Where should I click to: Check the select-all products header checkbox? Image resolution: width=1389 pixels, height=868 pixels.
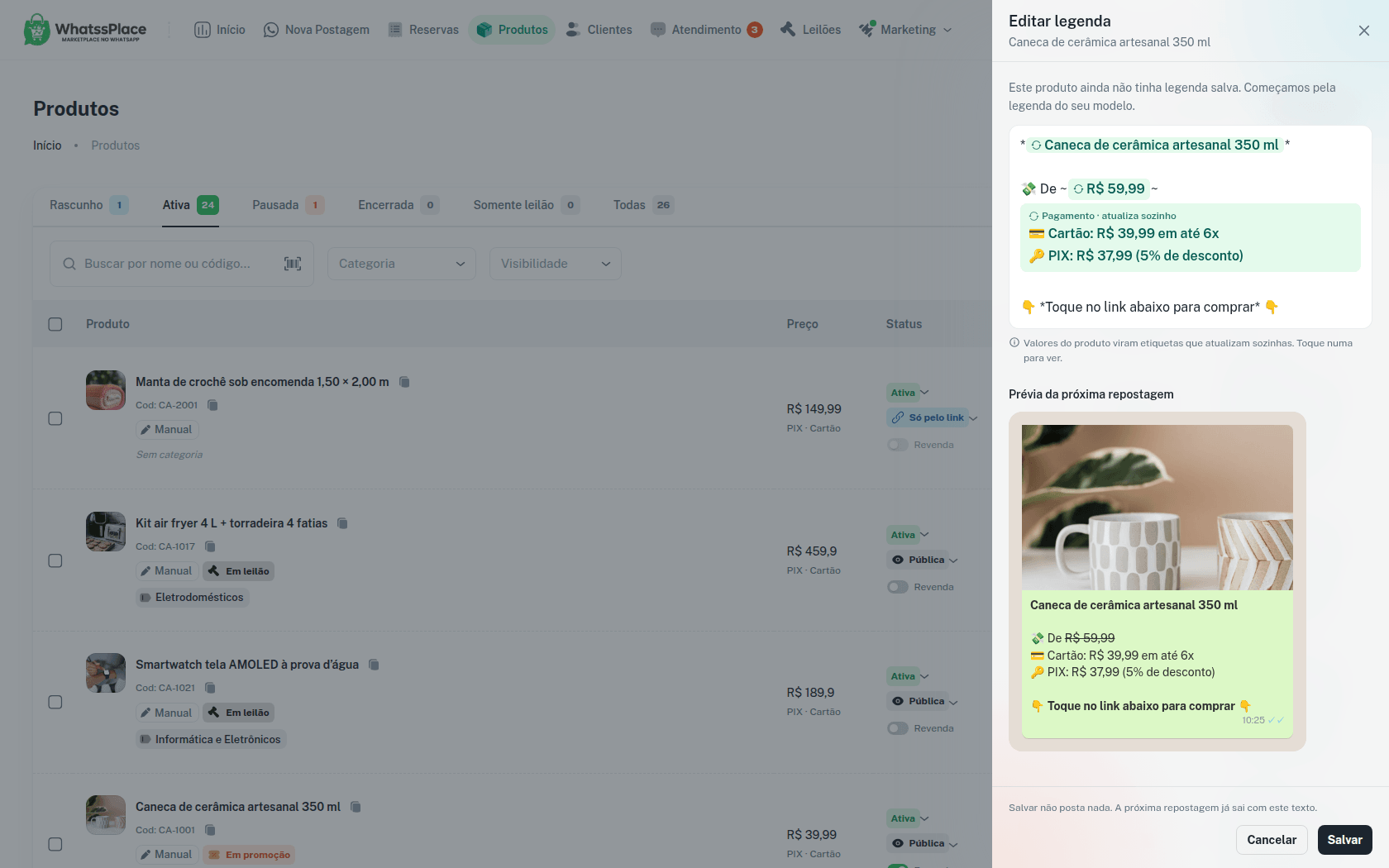pos(55,324)
